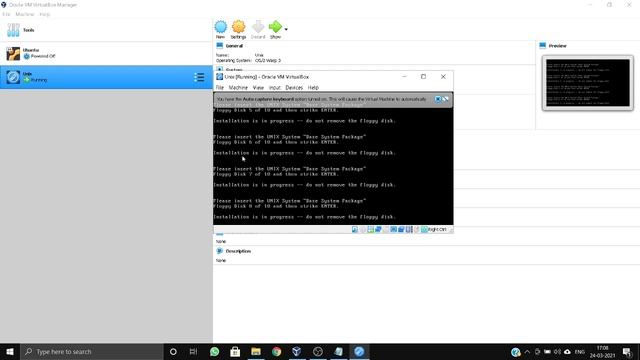This screenshot has width=640, height=360.
Task: Click the optical drive status icon
Action: 362,229
